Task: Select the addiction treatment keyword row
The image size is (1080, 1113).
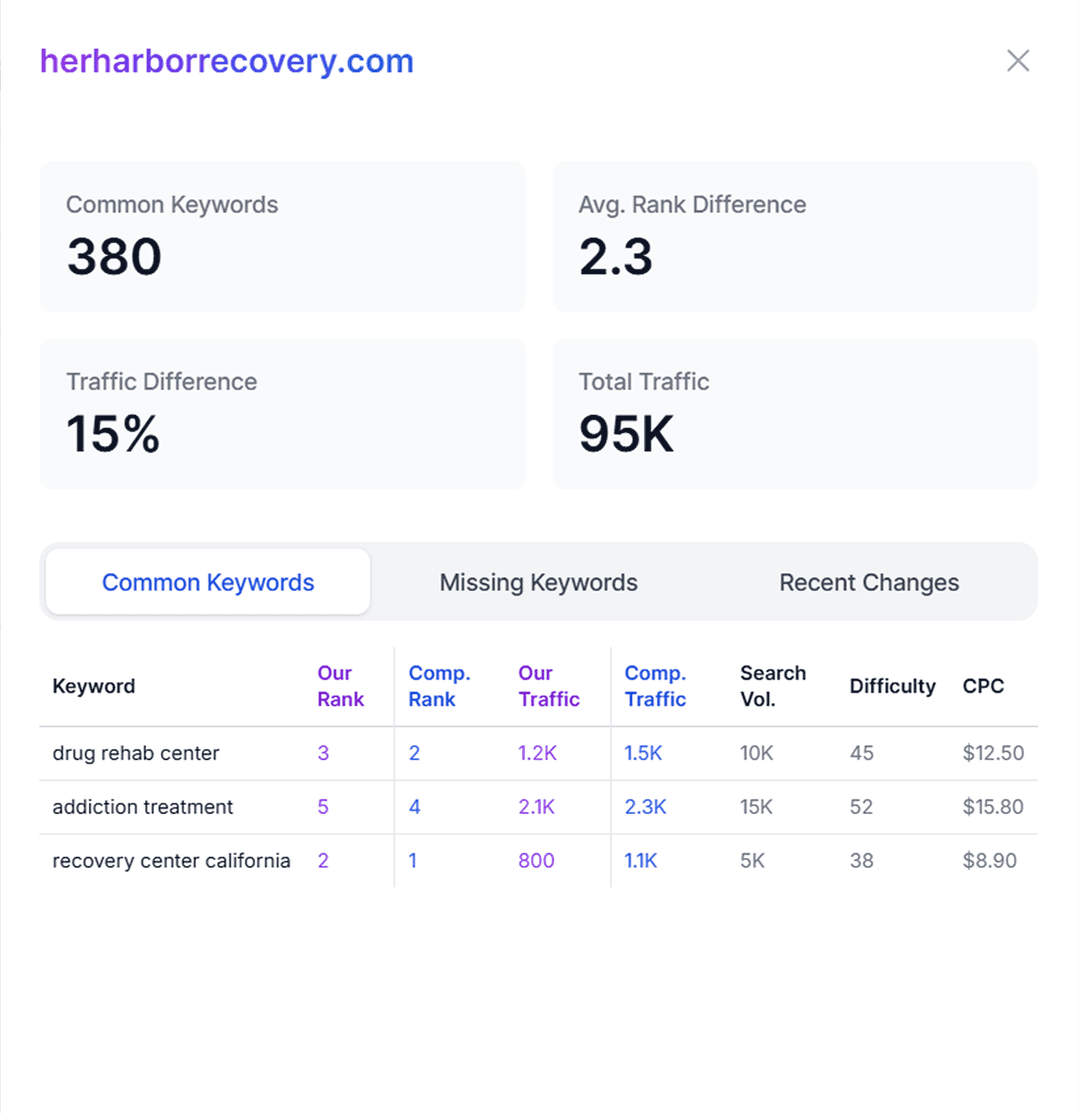Action: click(x=143, y=807)
